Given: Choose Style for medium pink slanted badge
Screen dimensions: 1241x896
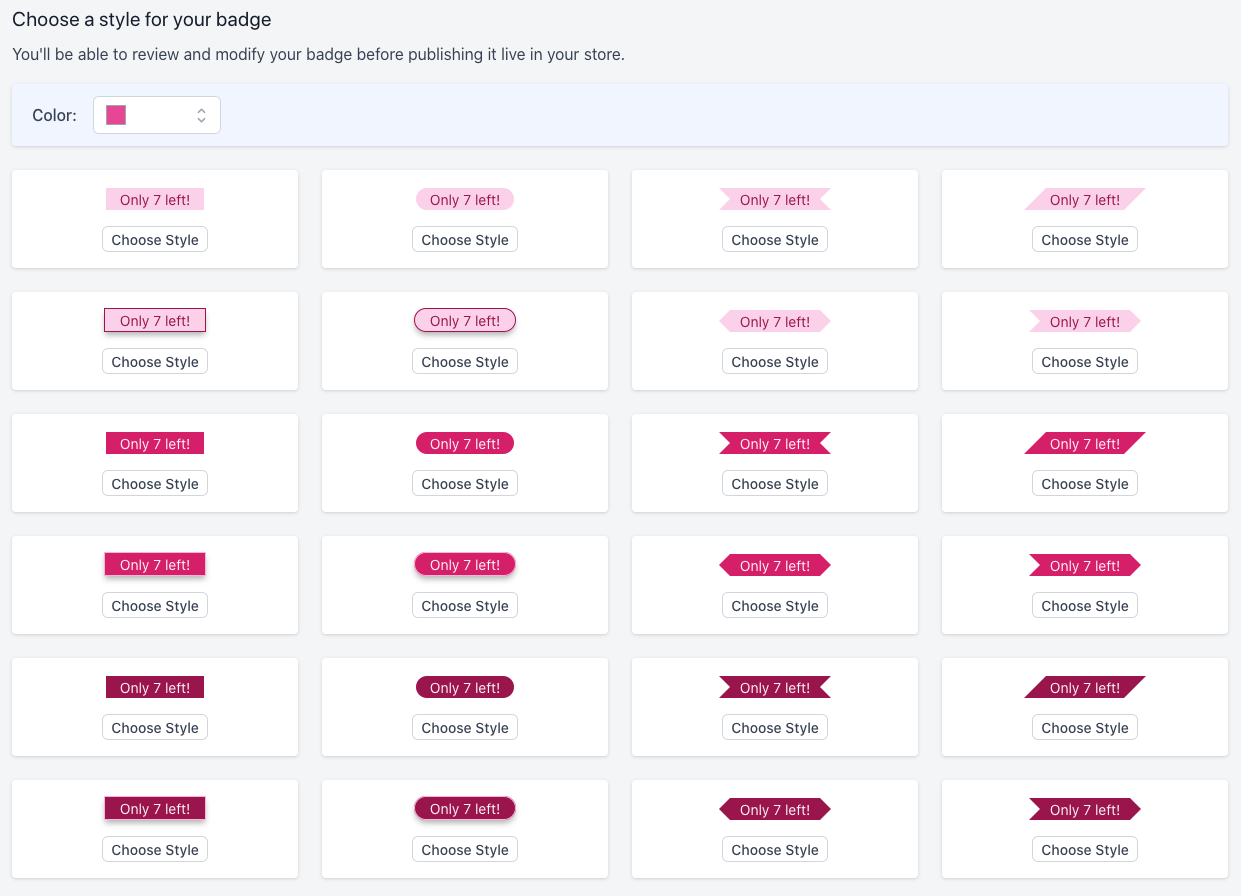Looking at the screenshot, I should (x=1085, y=484).
